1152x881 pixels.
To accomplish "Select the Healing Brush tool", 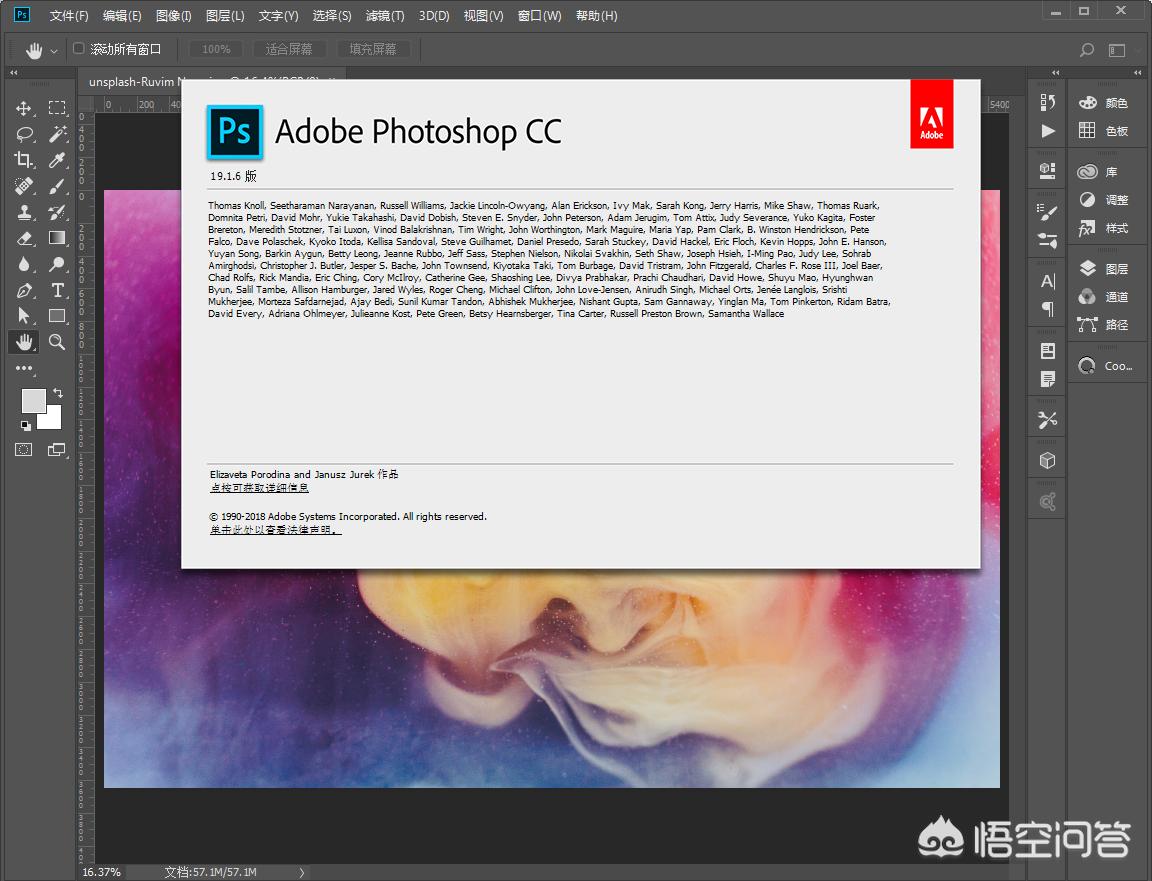I will [24, 187].
